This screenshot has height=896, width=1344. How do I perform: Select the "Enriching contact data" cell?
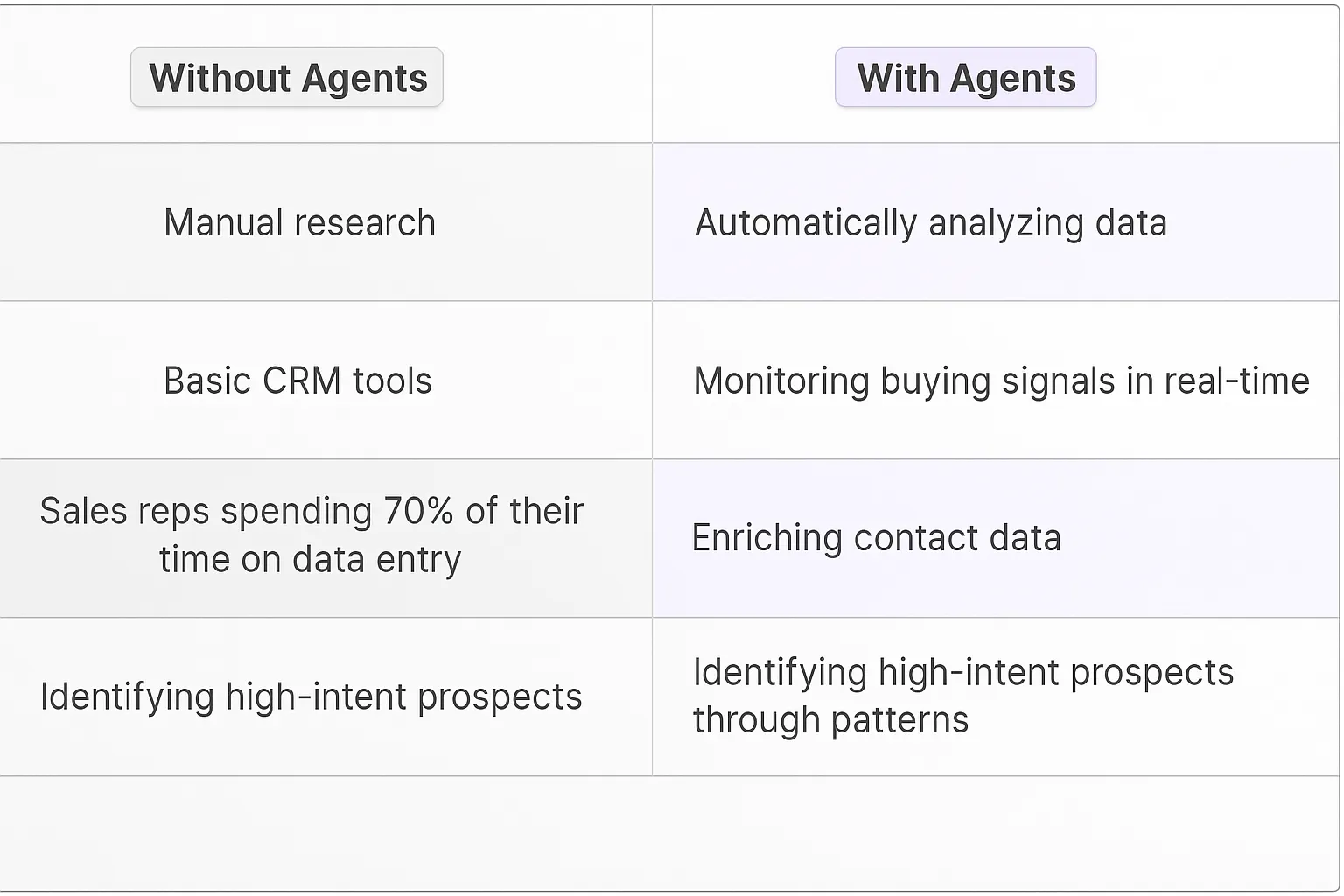876,537
